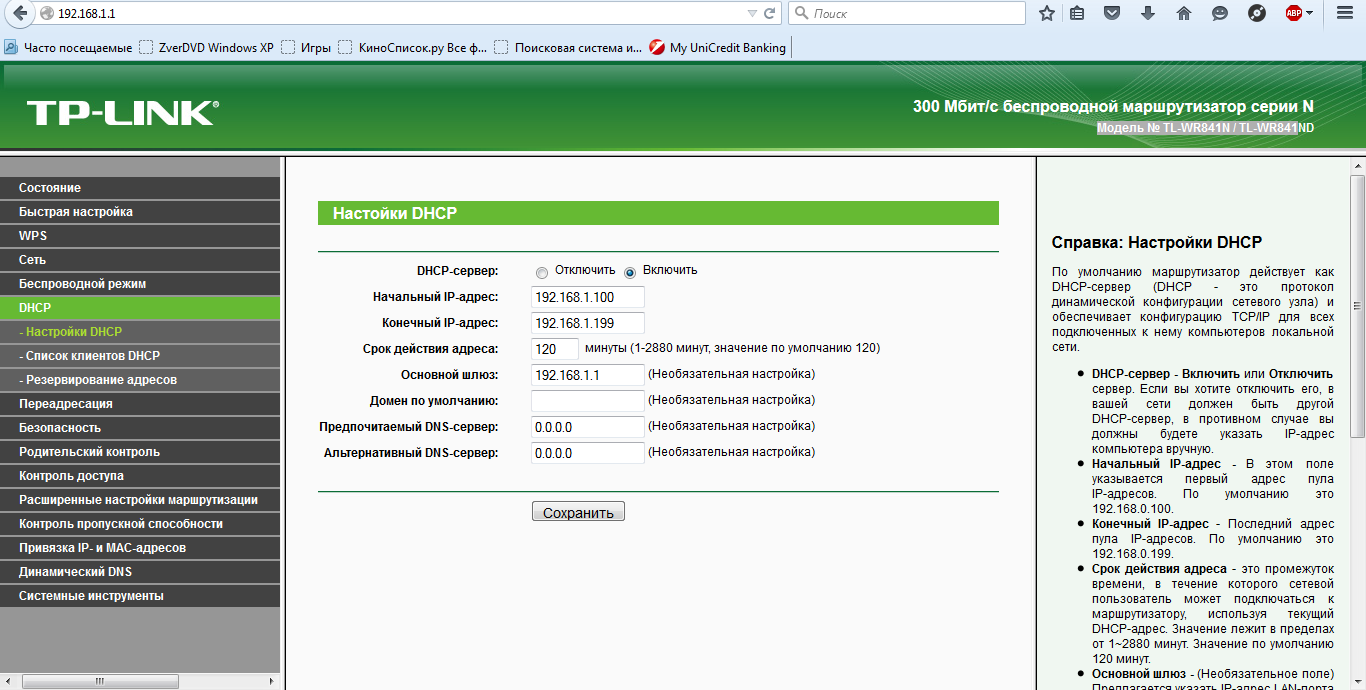Open Привязка IP- и MAC-адресов menu

(140, 548)
